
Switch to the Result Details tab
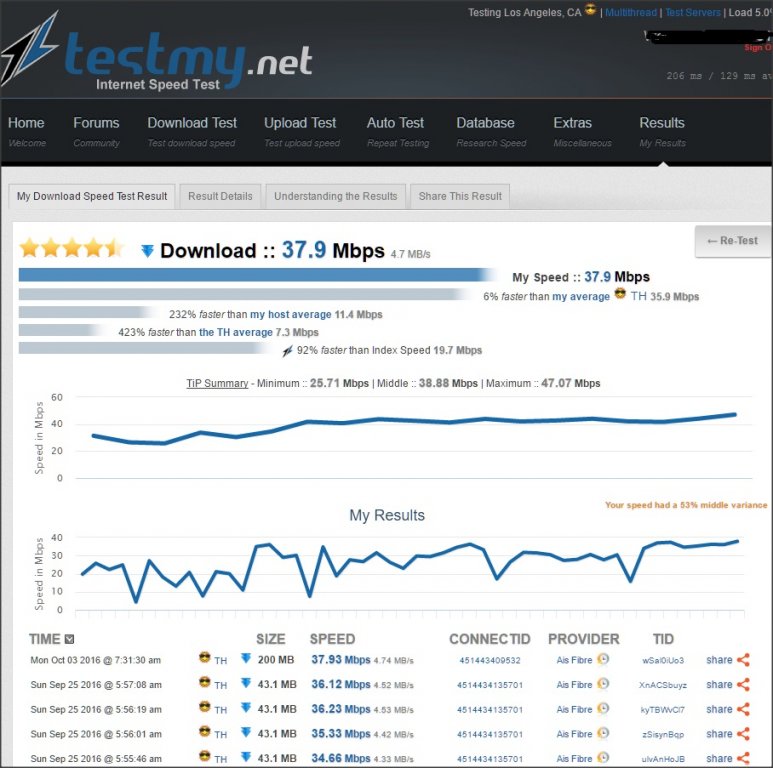(220, 196)
